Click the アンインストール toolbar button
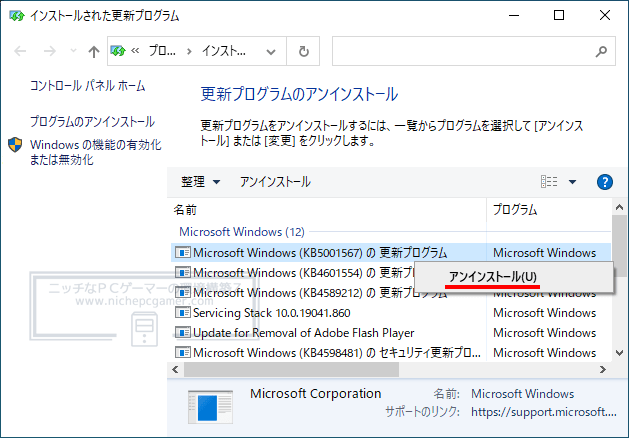 click(x=275, y=182)
